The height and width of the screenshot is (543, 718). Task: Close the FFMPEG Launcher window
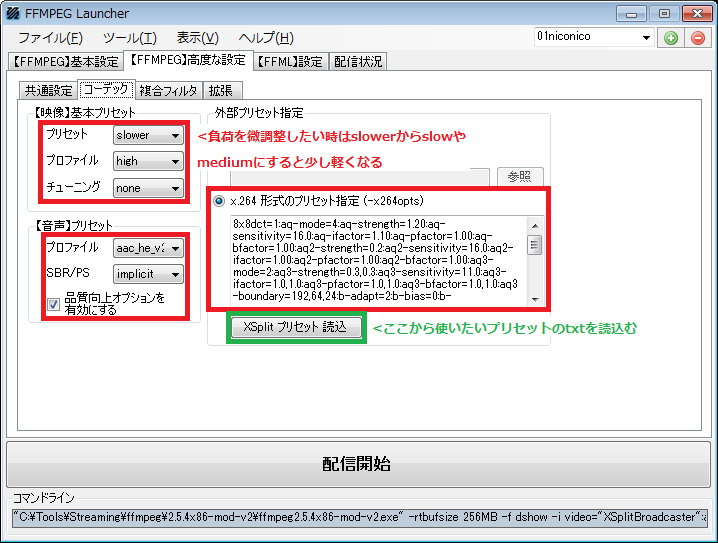pos(697,14)
